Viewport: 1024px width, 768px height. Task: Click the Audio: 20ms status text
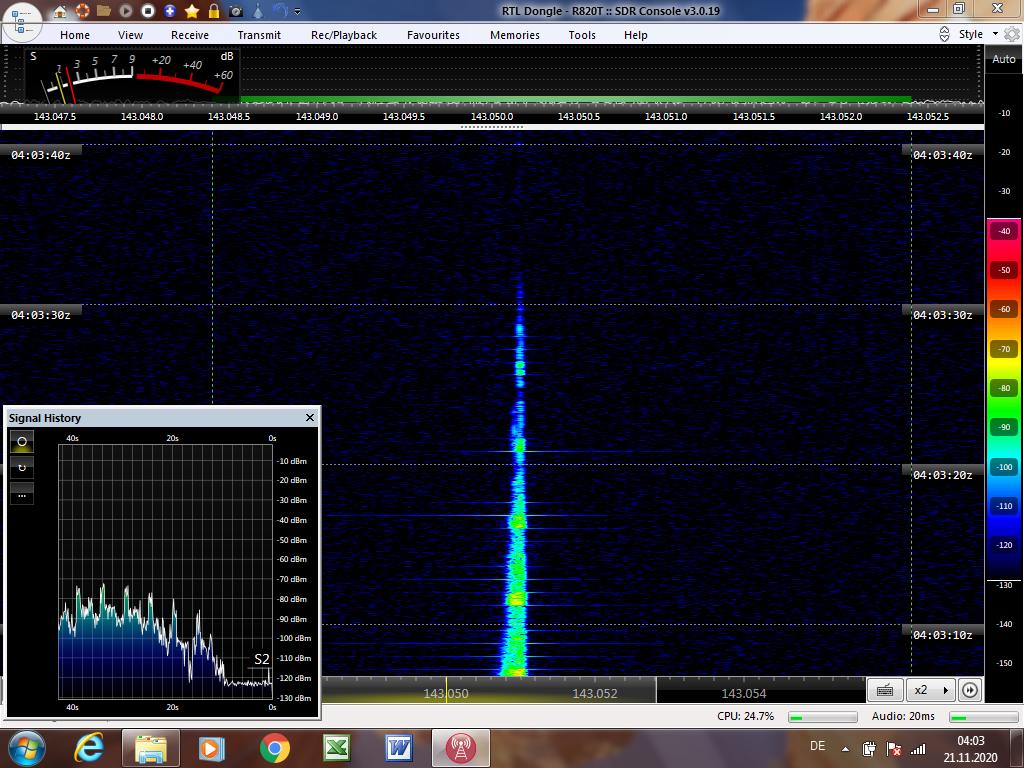point(903,716)
